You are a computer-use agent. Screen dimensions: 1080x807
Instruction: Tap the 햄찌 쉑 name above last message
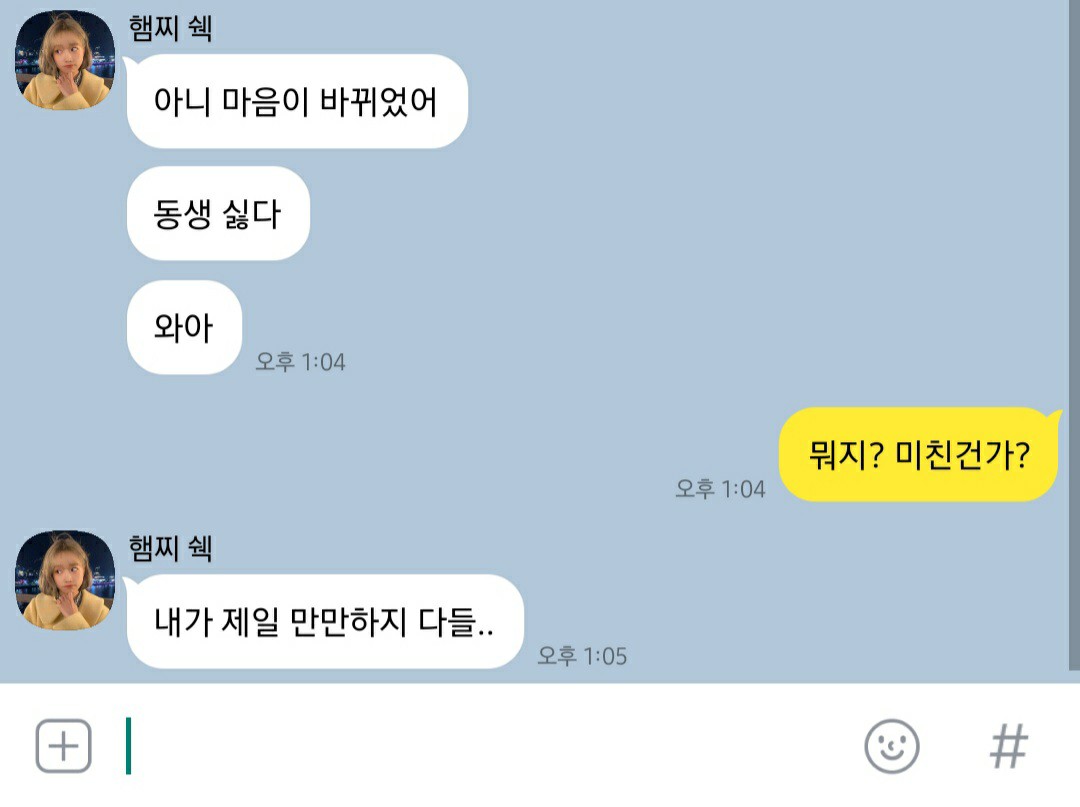click(170, 548)
